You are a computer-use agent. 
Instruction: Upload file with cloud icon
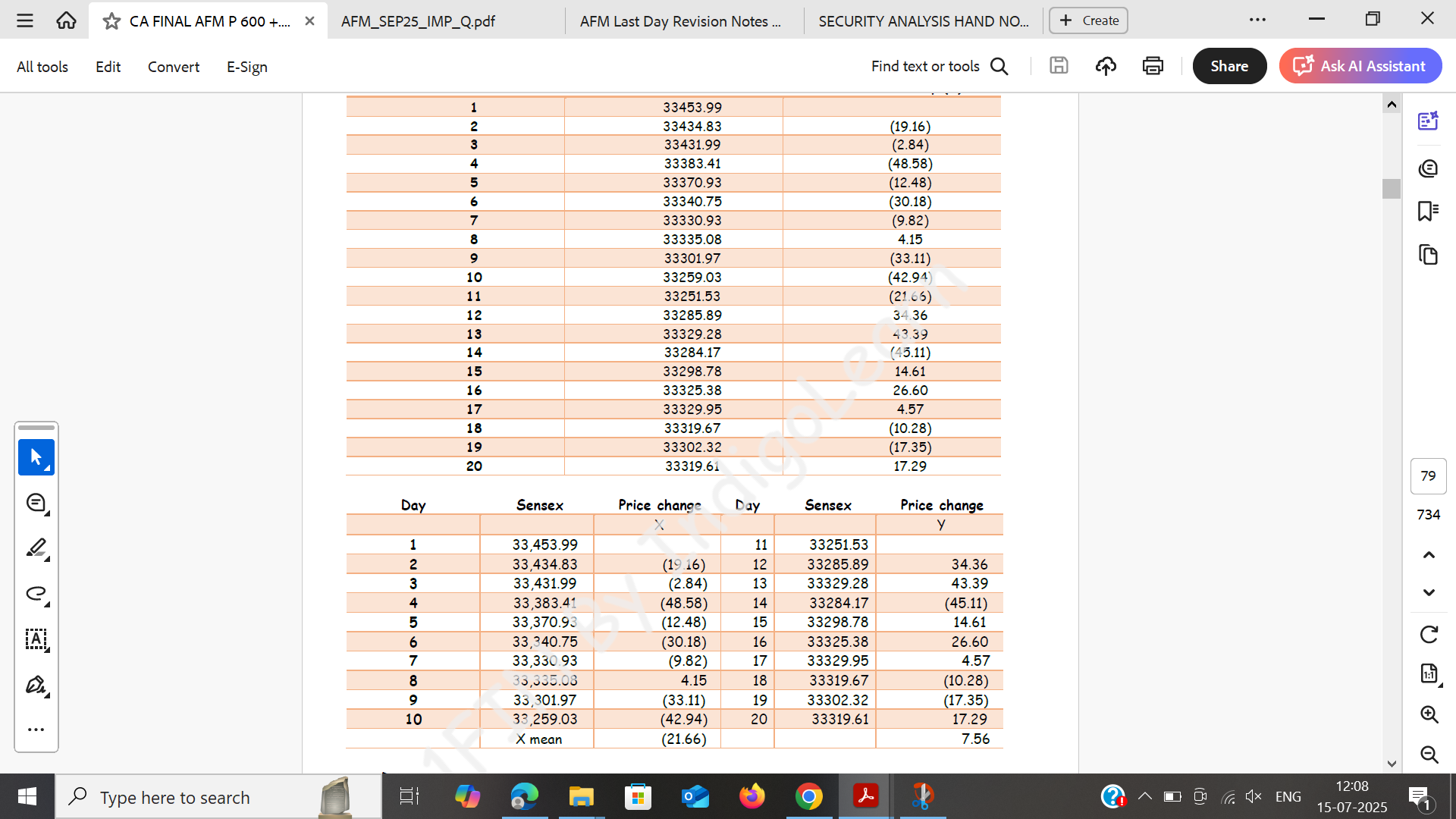click(1106, 67)
